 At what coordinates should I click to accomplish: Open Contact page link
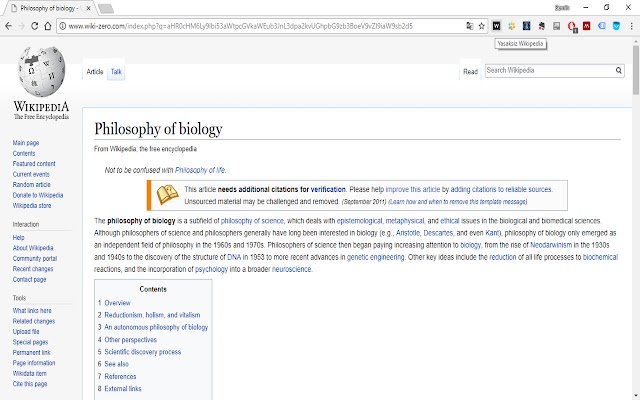click(x=29, y=280)
